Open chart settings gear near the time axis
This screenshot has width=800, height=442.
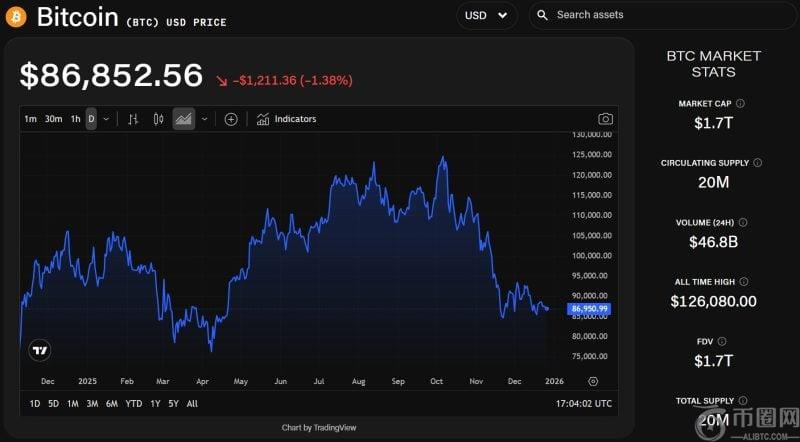(593, 381)
